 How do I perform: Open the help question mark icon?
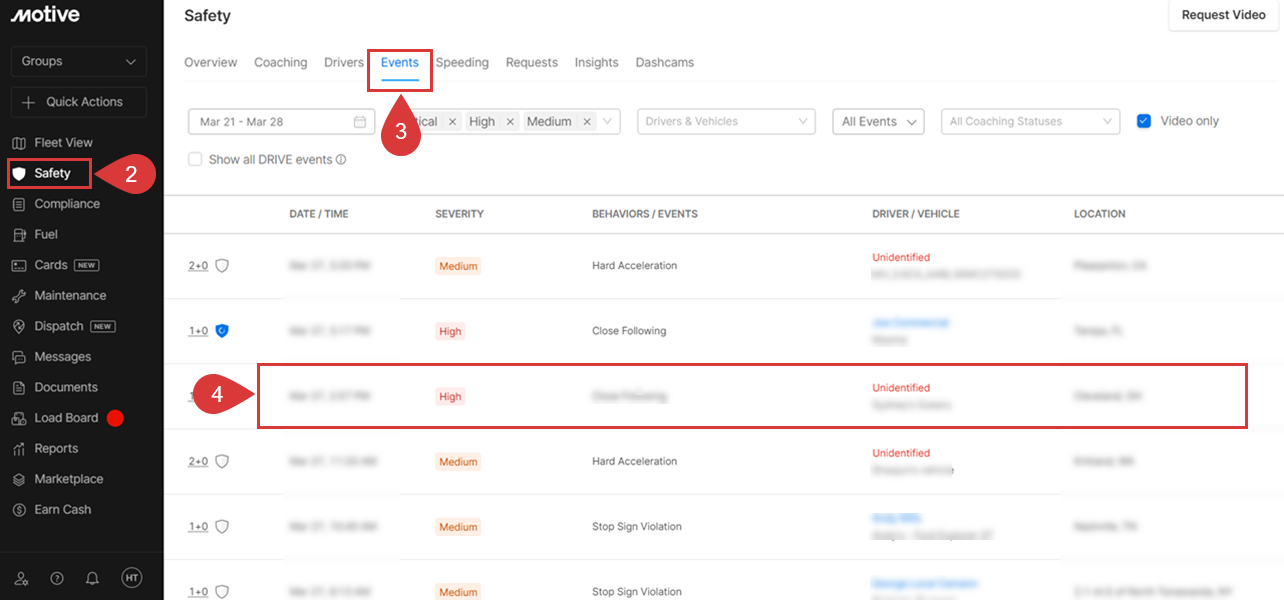pyautogui.click(x=57, y=578)
